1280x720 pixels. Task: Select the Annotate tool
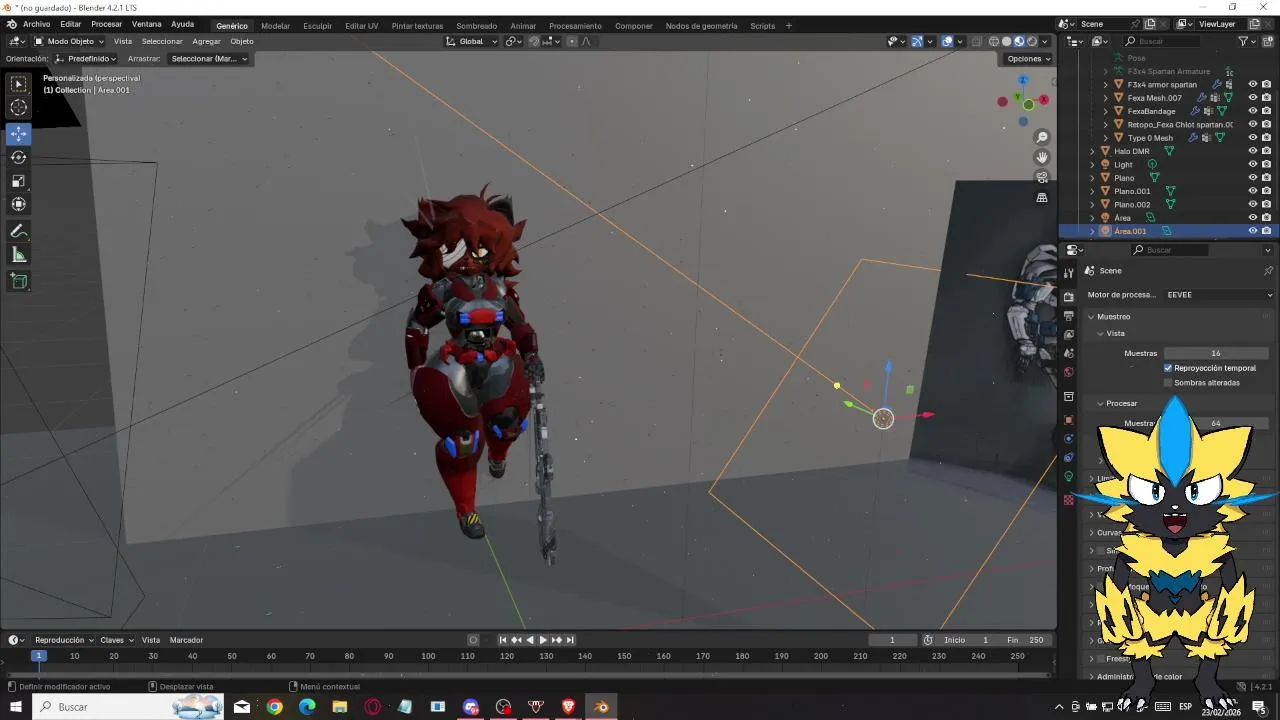pyautogui.click(x=19, y=231)
